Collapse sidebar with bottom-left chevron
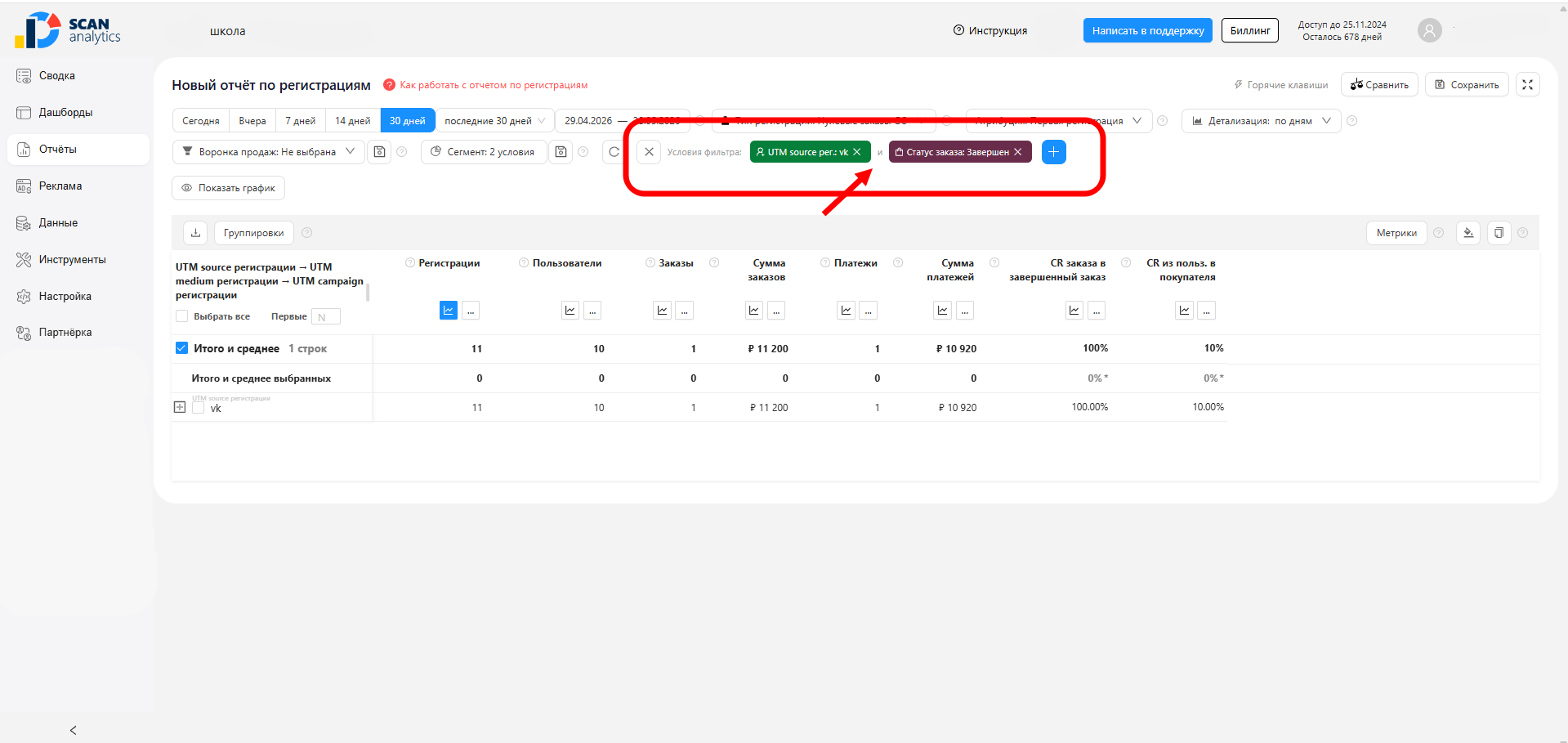Image resolution: width=1568 pixels, height=743 pixels. point(74,730)
